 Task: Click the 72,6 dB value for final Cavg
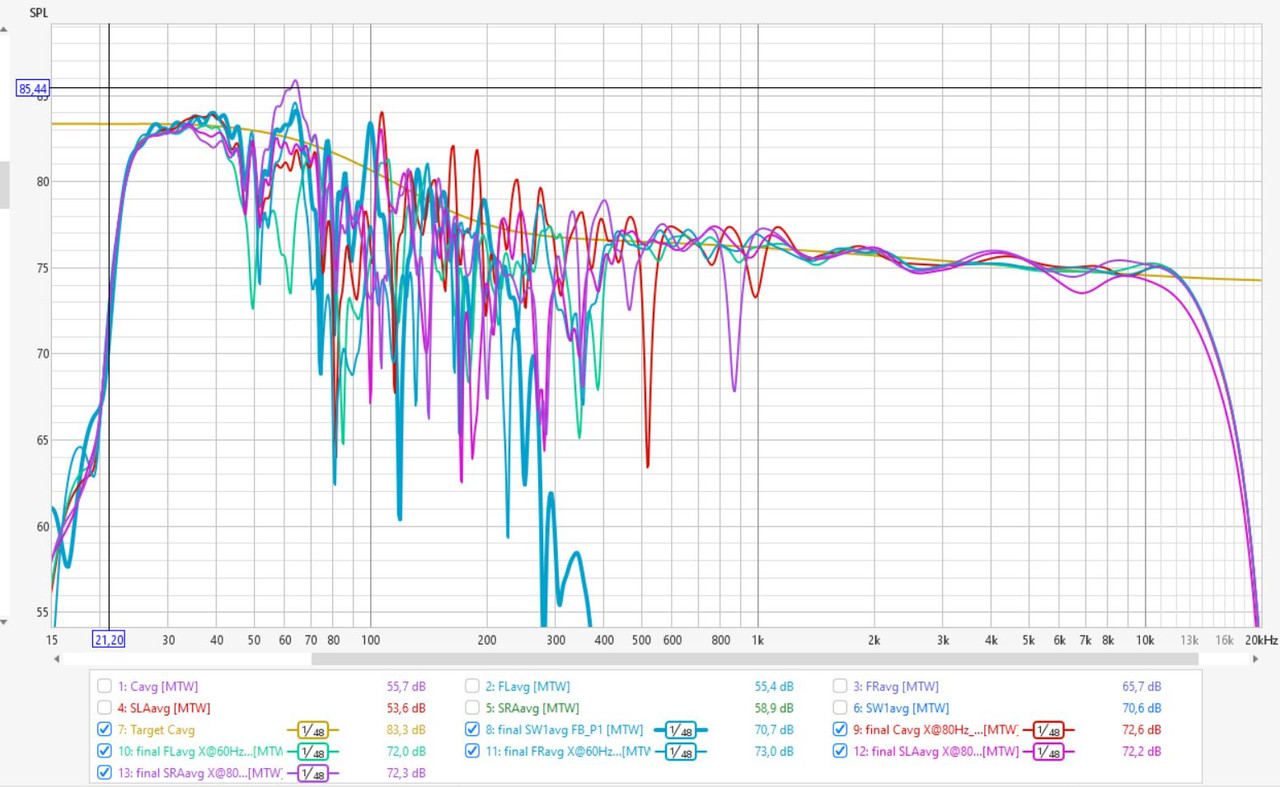[1142, 730]
